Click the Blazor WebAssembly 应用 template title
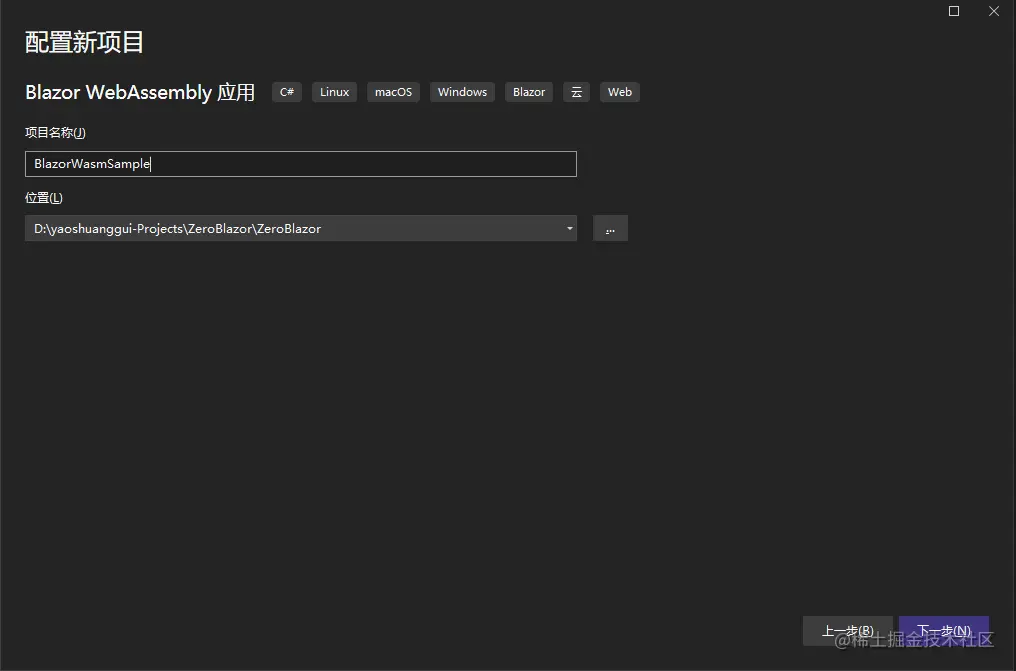Image resolution: width=1016 pixels, height=671 pixels. pyautogui.click(x=140, y=92)
